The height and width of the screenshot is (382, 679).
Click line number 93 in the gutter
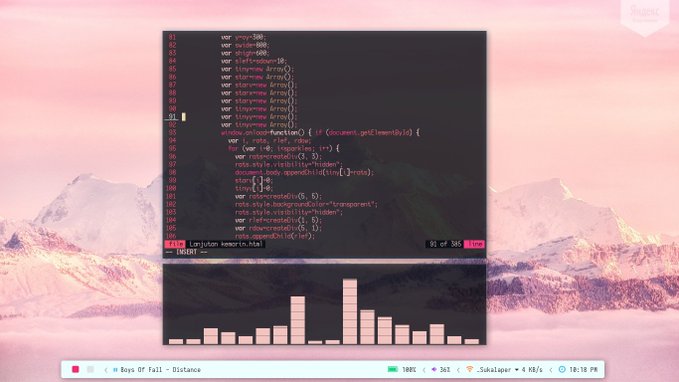(x=172, y=133)
